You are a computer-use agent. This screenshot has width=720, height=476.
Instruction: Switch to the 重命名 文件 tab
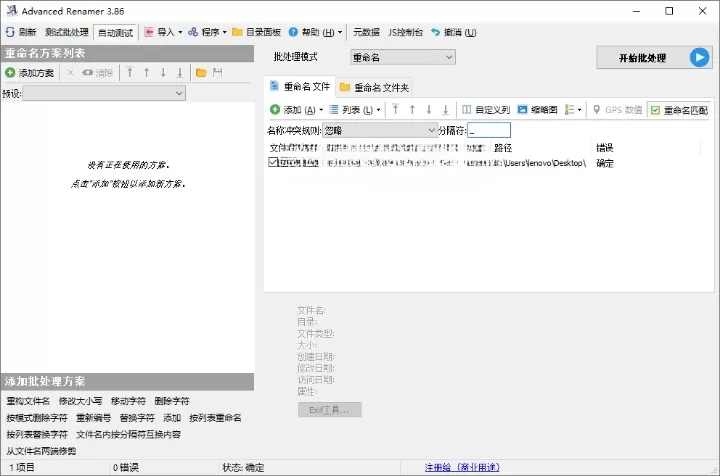(x=300, y=86)
